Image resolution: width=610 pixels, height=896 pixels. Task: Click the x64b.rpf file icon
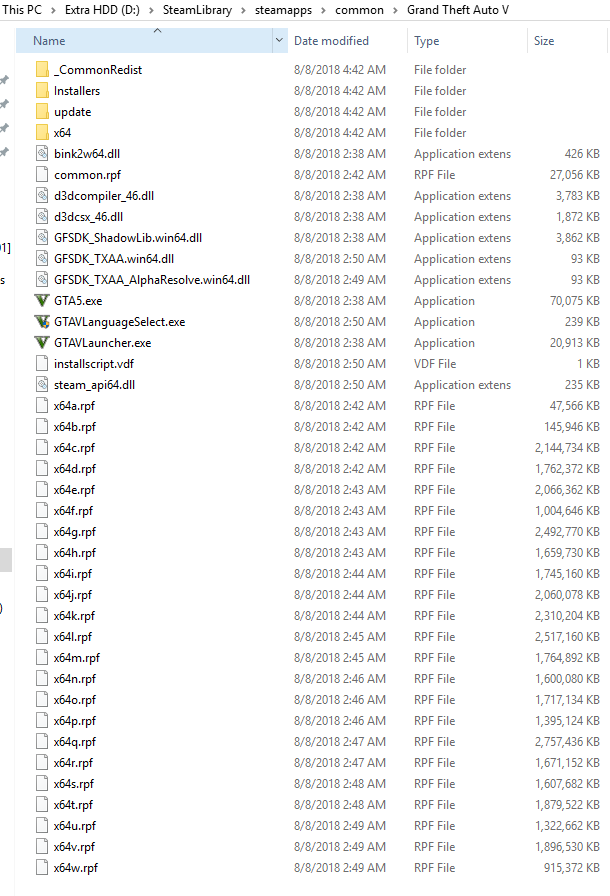[42, 427]
